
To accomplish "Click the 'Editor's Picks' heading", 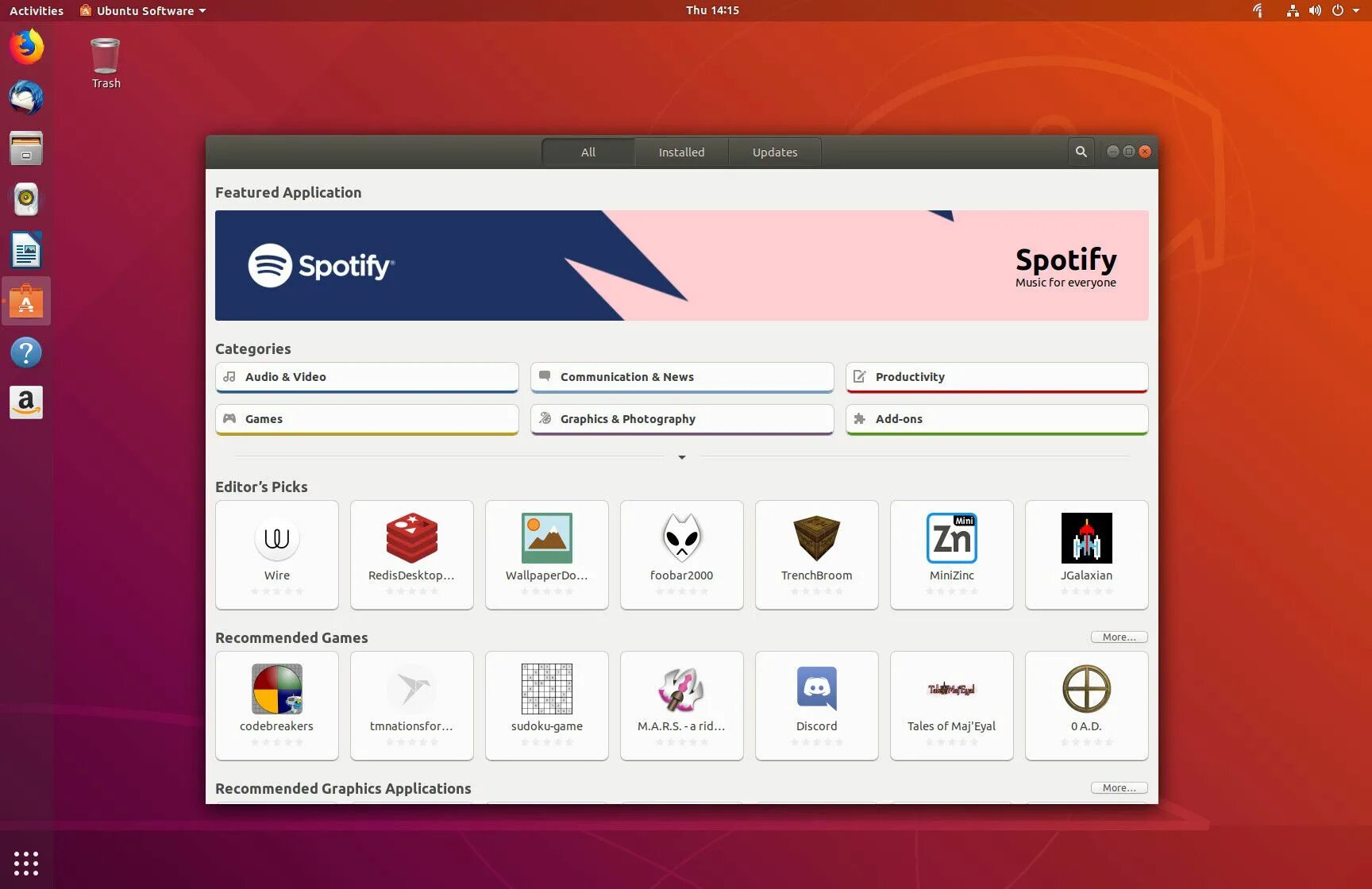I will tap(261, 487).
